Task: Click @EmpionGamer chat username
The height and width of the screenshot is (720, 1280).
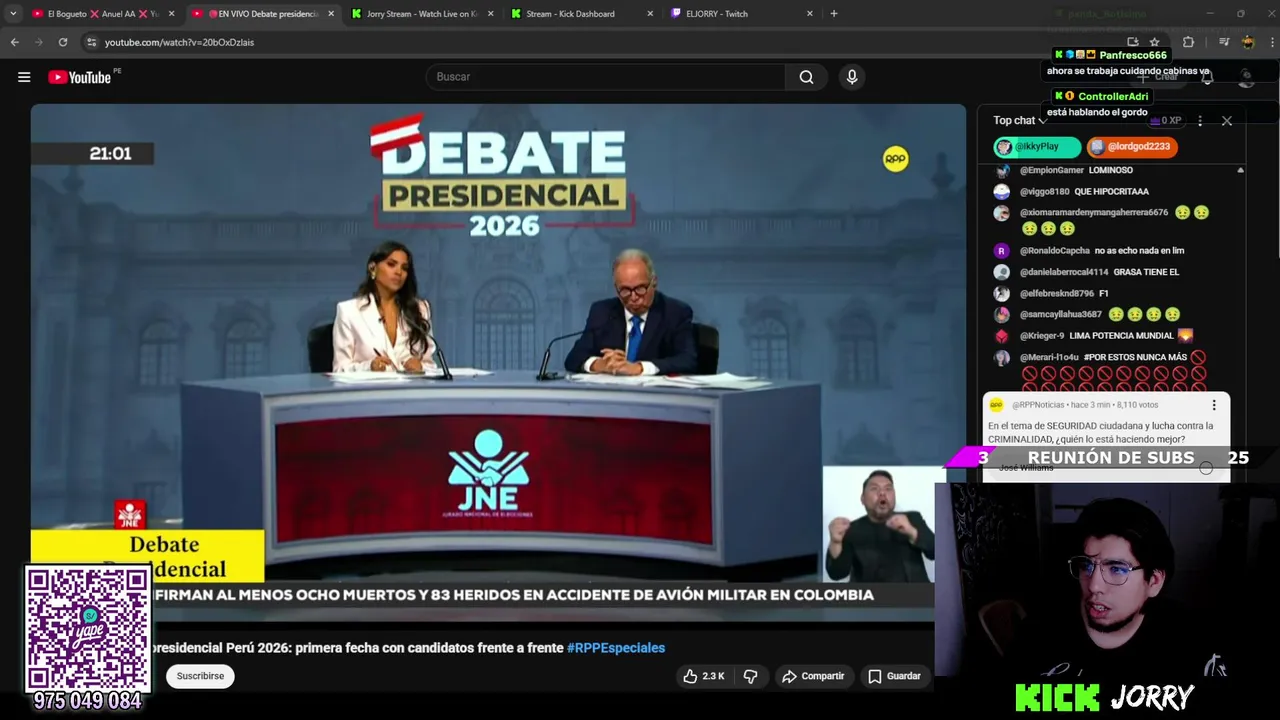Action: [x=1051, y=170]
